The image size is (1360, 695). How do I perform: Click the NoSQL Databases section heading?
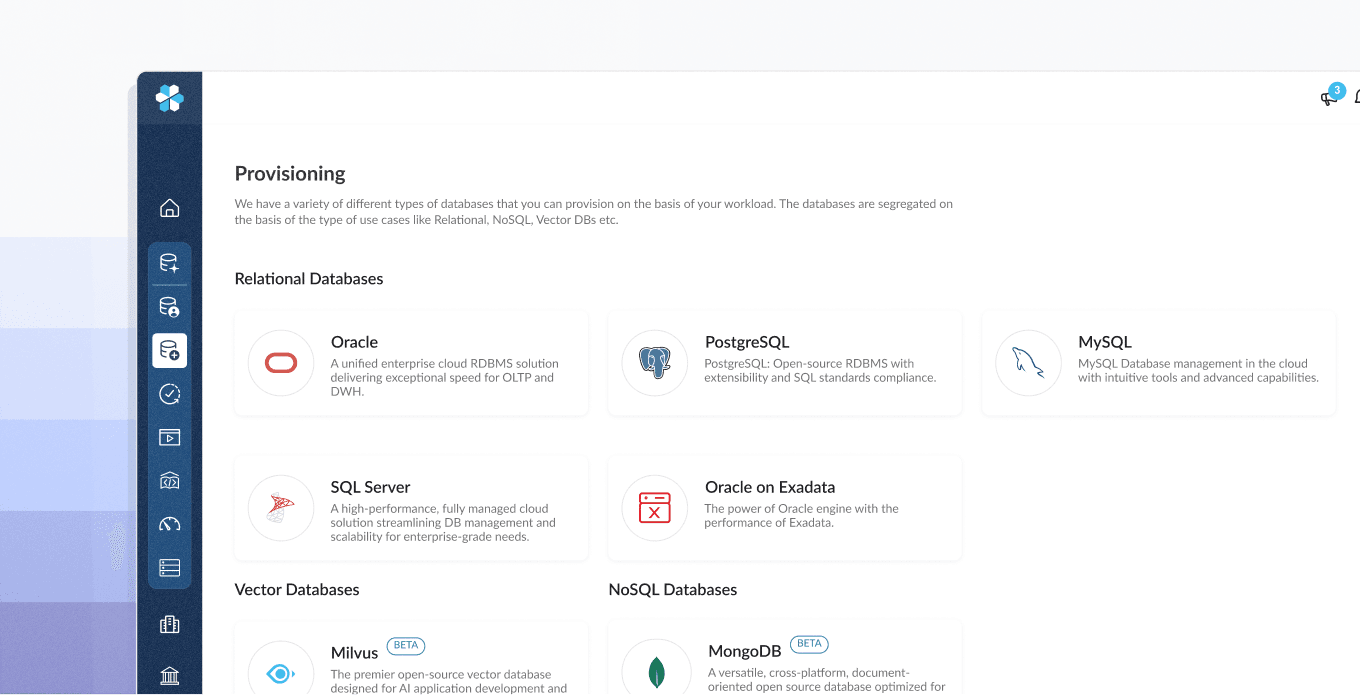pyautogui.click(x=673, y=590)
